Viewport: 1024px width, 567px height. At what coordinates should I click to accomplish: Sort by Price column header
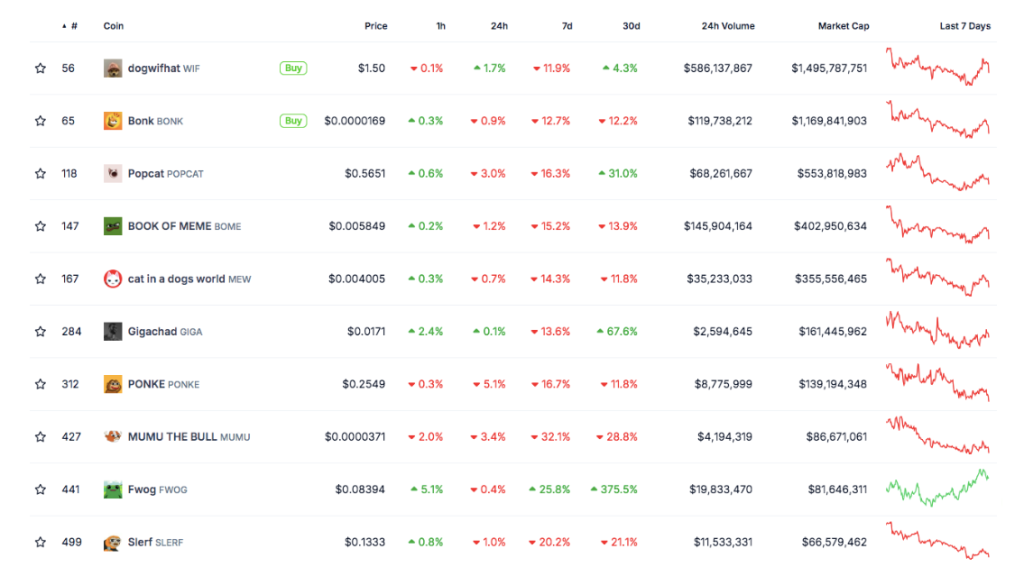coord(375,26)
